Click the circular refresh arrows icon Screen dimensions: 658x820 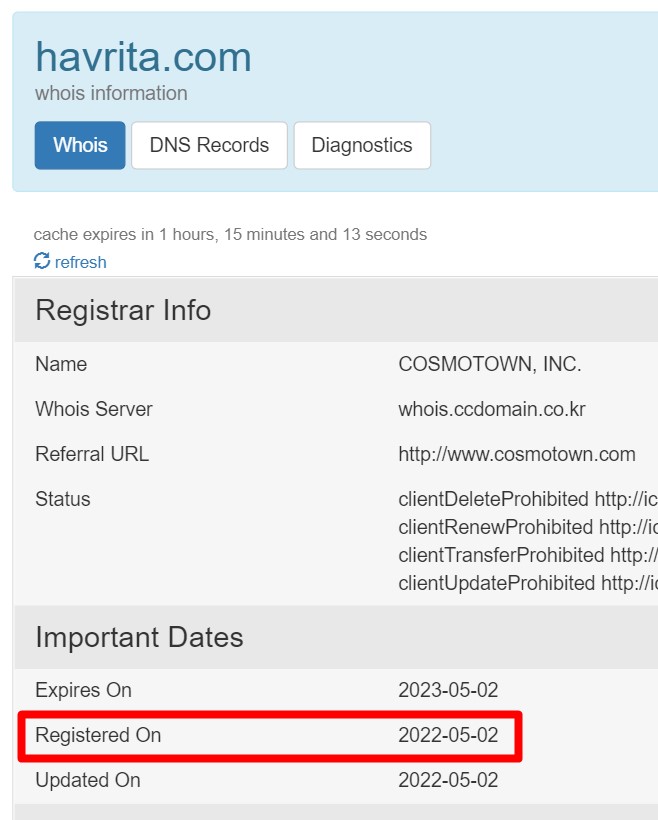[x=42, y=261]
